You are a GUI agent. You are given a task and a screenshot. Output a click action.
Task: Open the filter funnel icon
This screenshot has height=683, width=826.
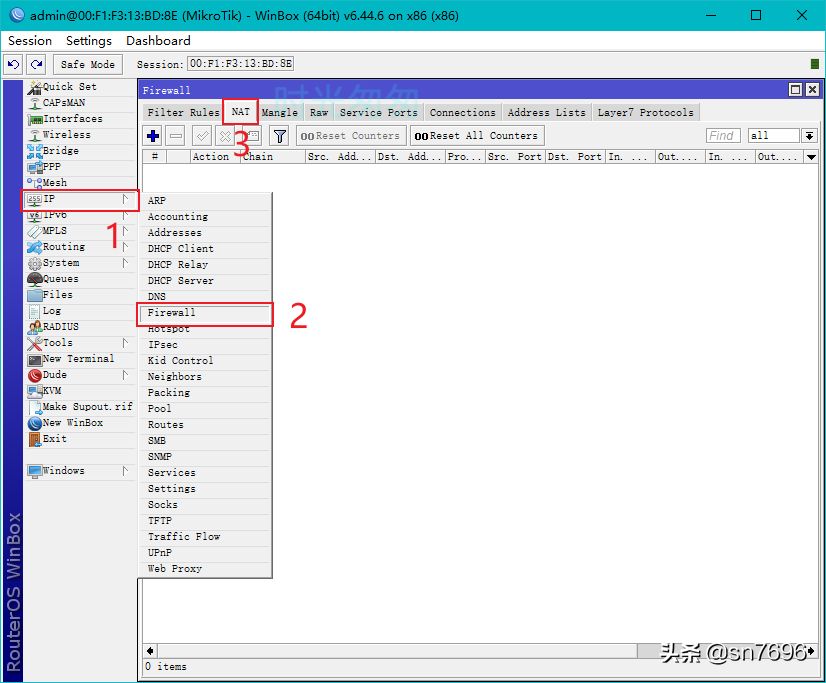coord(279,136)
